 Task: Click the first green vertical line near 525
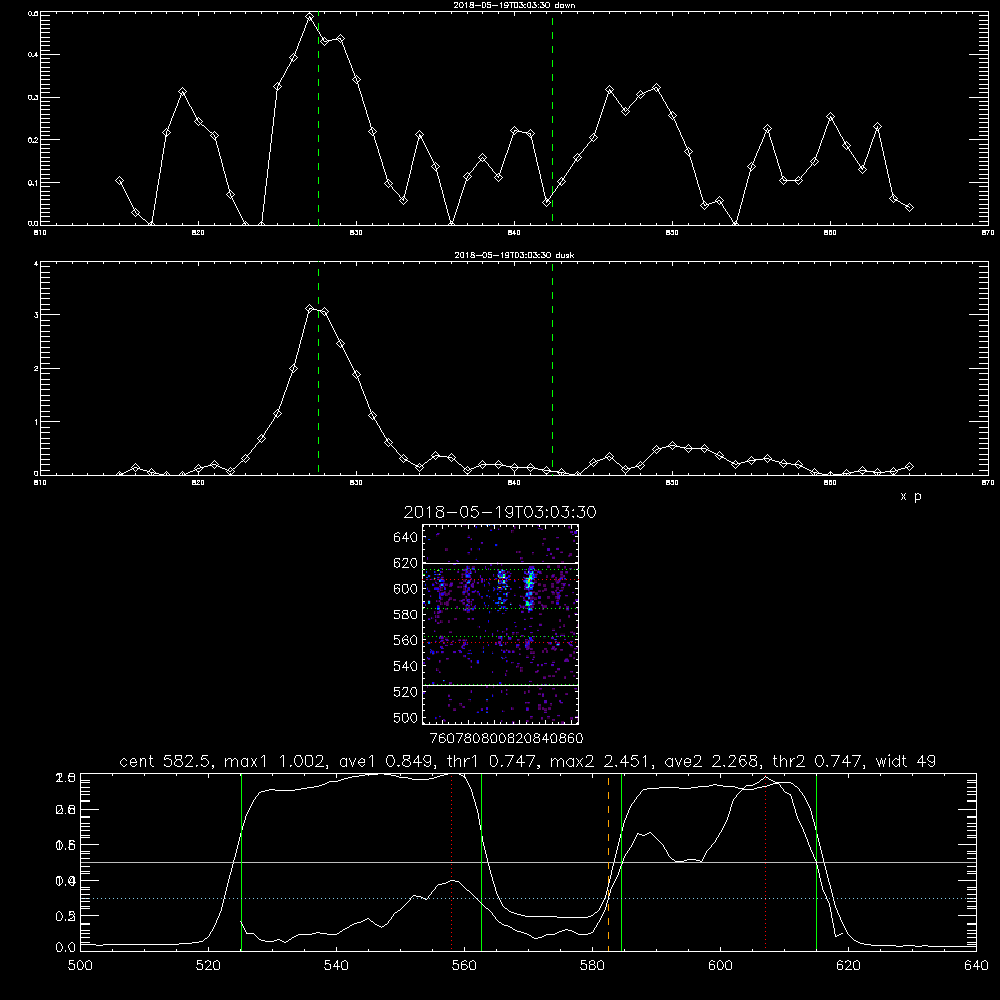pos(241,862)
